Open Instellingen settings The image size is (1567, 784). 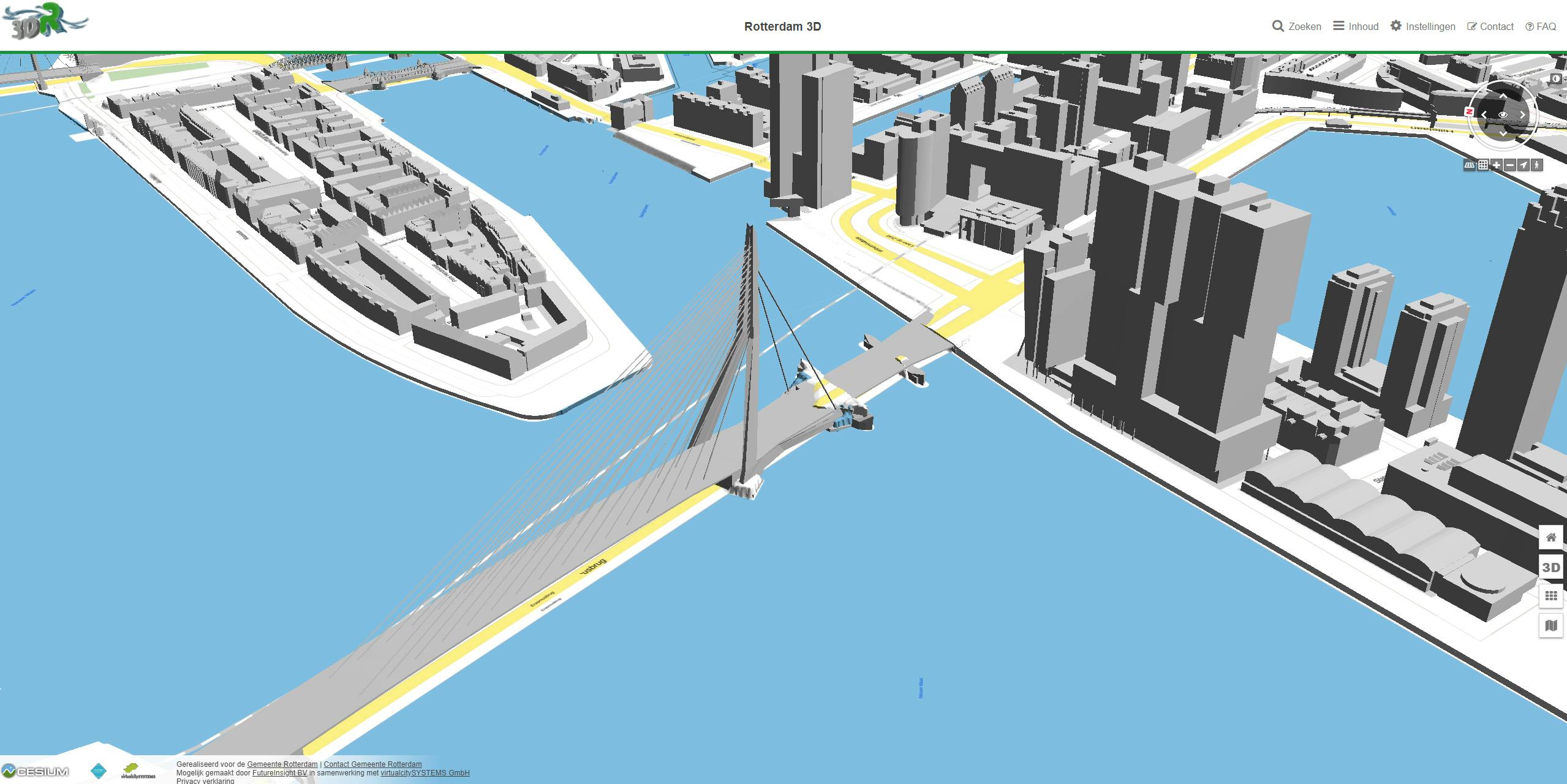point(1422,26)
